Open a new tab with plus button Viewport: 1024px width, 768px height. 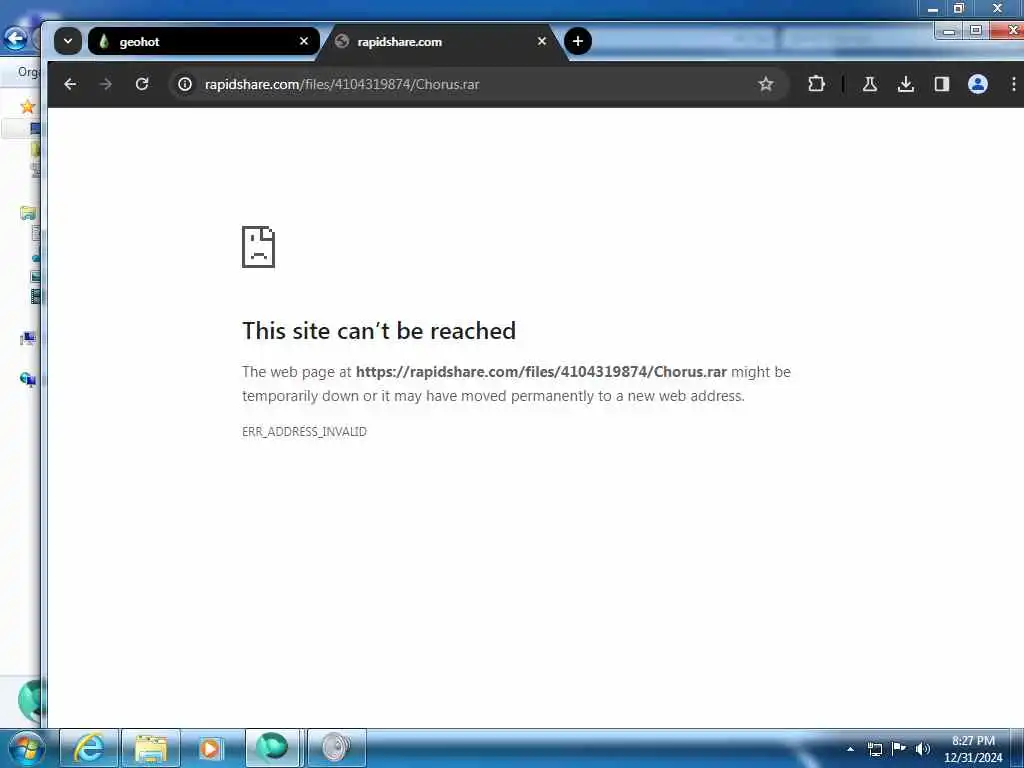577,41
